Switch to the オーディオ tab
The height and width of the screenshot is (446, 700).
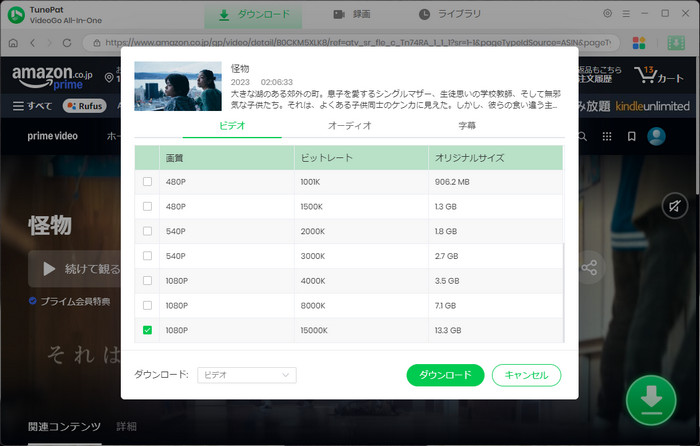tap(350, 126)
